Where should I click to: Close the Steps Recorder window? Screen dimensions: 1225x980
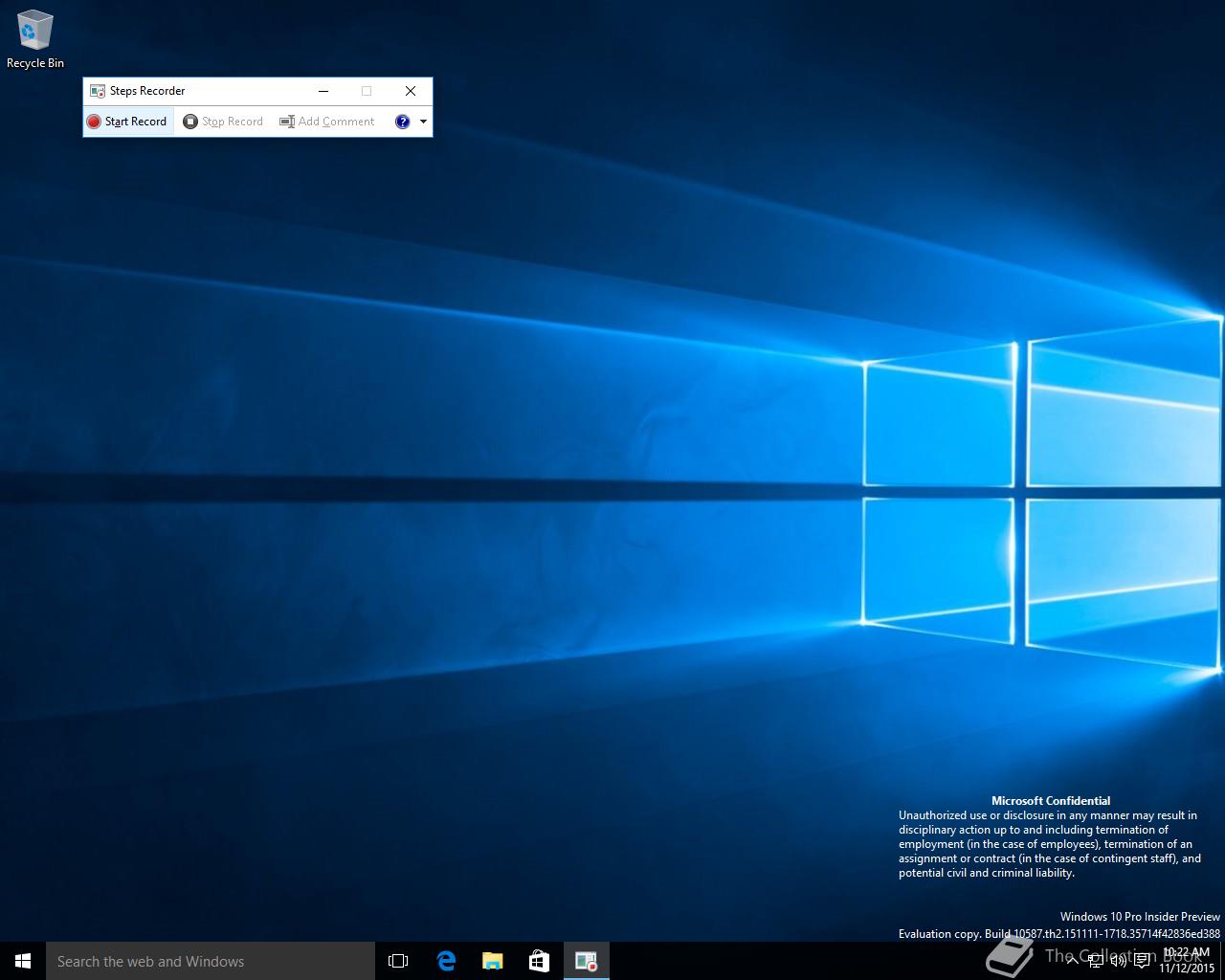pyautogui.click(x=411, y=91)
